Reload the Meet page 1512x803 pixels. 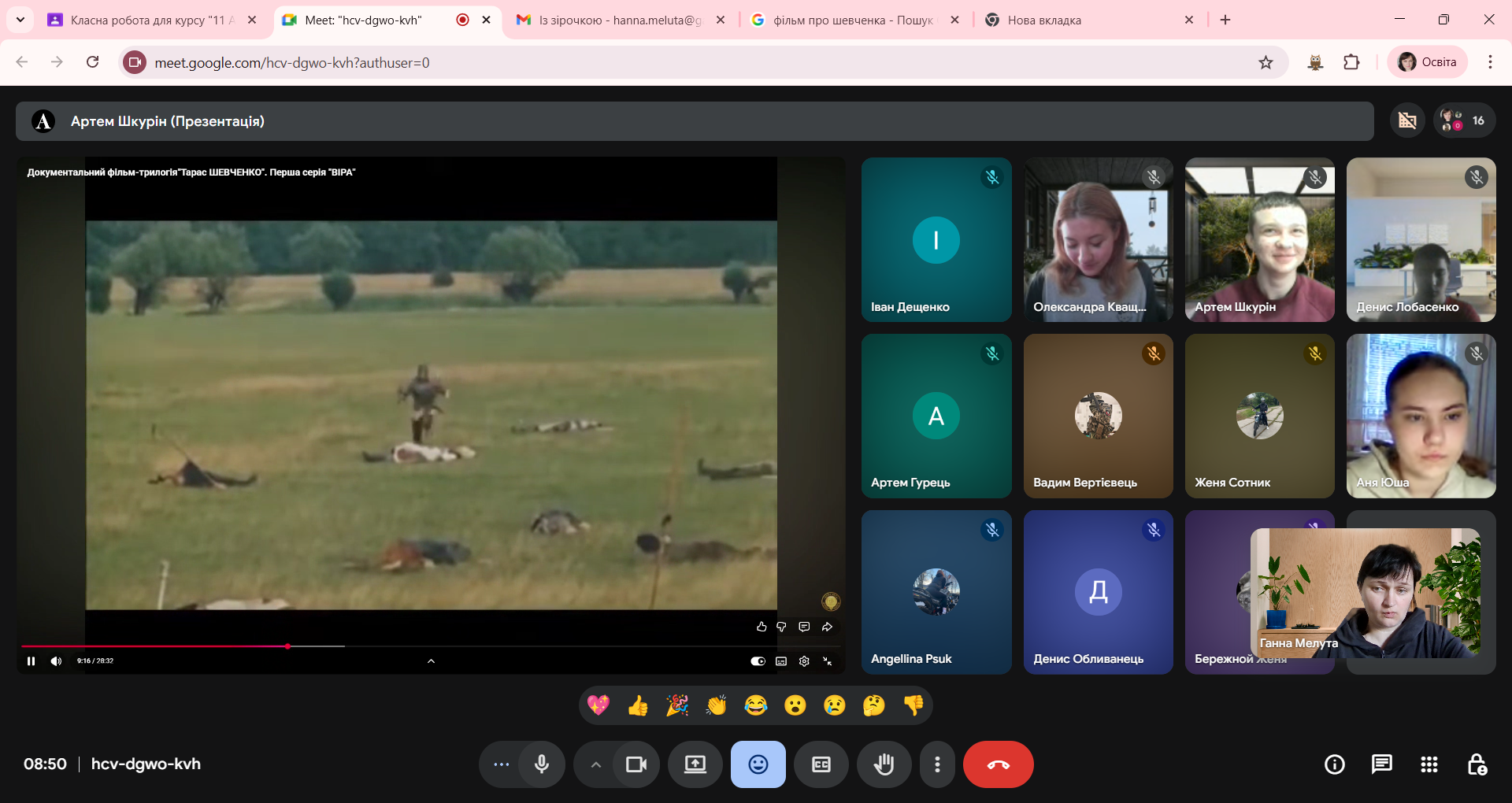pyautogui.click(x=93, y=62)
